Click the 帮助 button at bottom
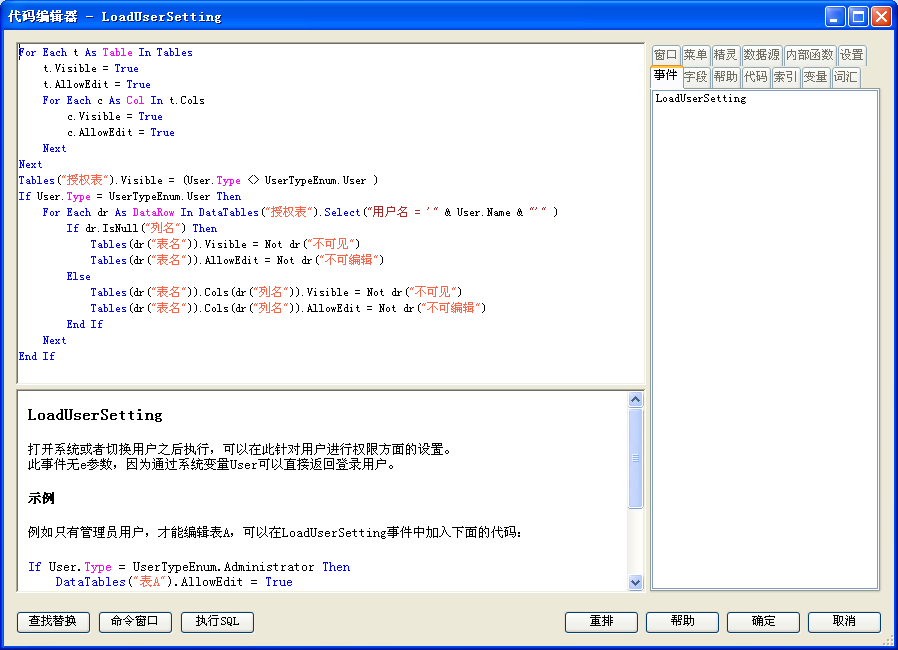 (x=682, y=621)
